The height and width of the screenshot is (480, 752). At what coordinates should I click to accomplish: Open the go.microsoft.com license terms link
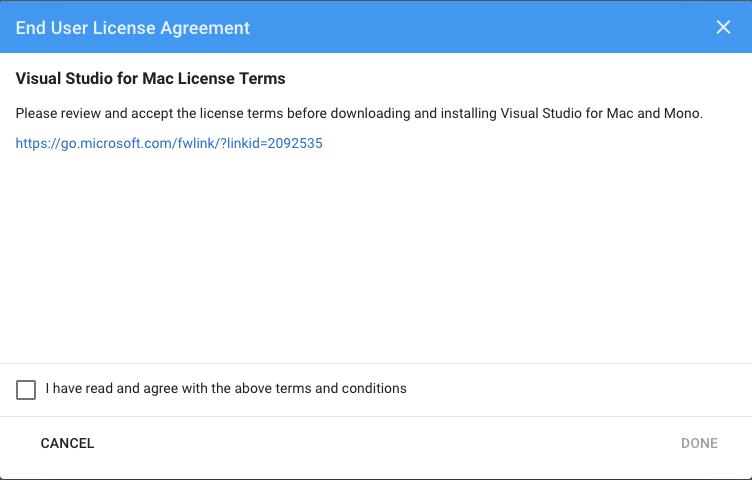pyautogui.click(x=169, y=143)
